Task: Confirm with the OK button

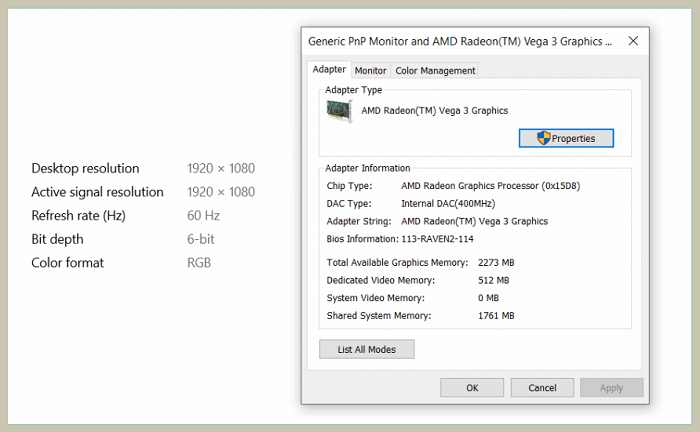Action: click(472, 388)
